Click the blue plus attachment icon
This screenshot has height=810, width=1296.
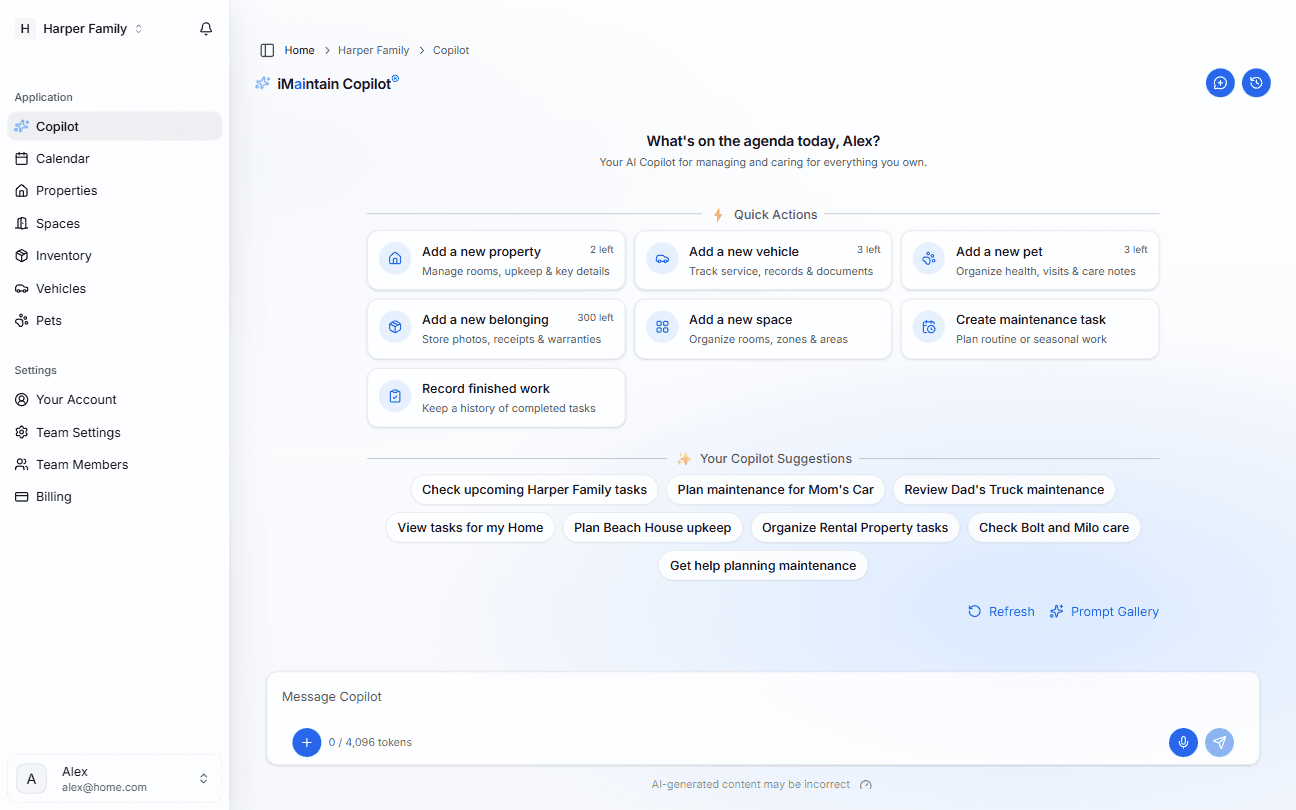coord(306,742)
